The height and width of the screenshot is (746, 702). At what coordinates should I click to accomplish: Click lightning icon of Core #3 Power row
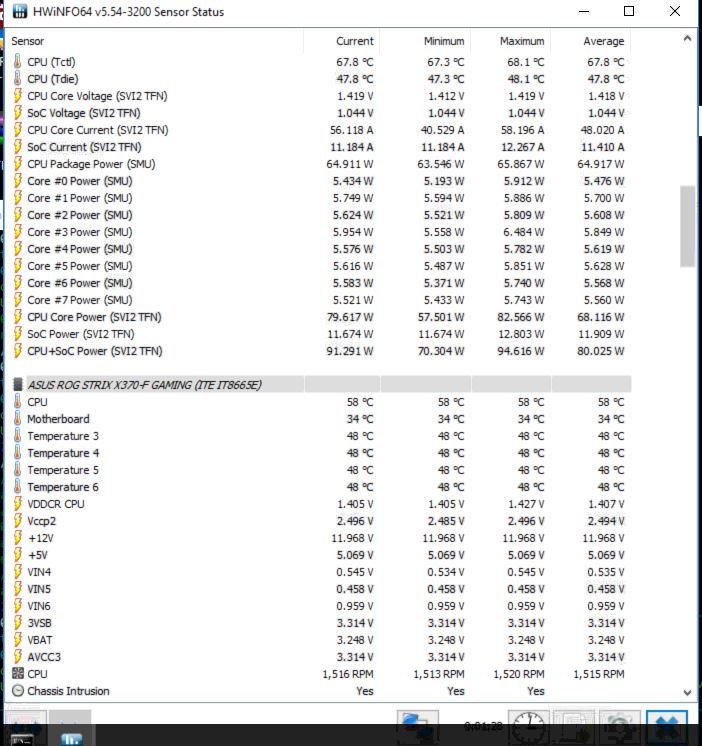pyautogui.click(x=18, y=232)
